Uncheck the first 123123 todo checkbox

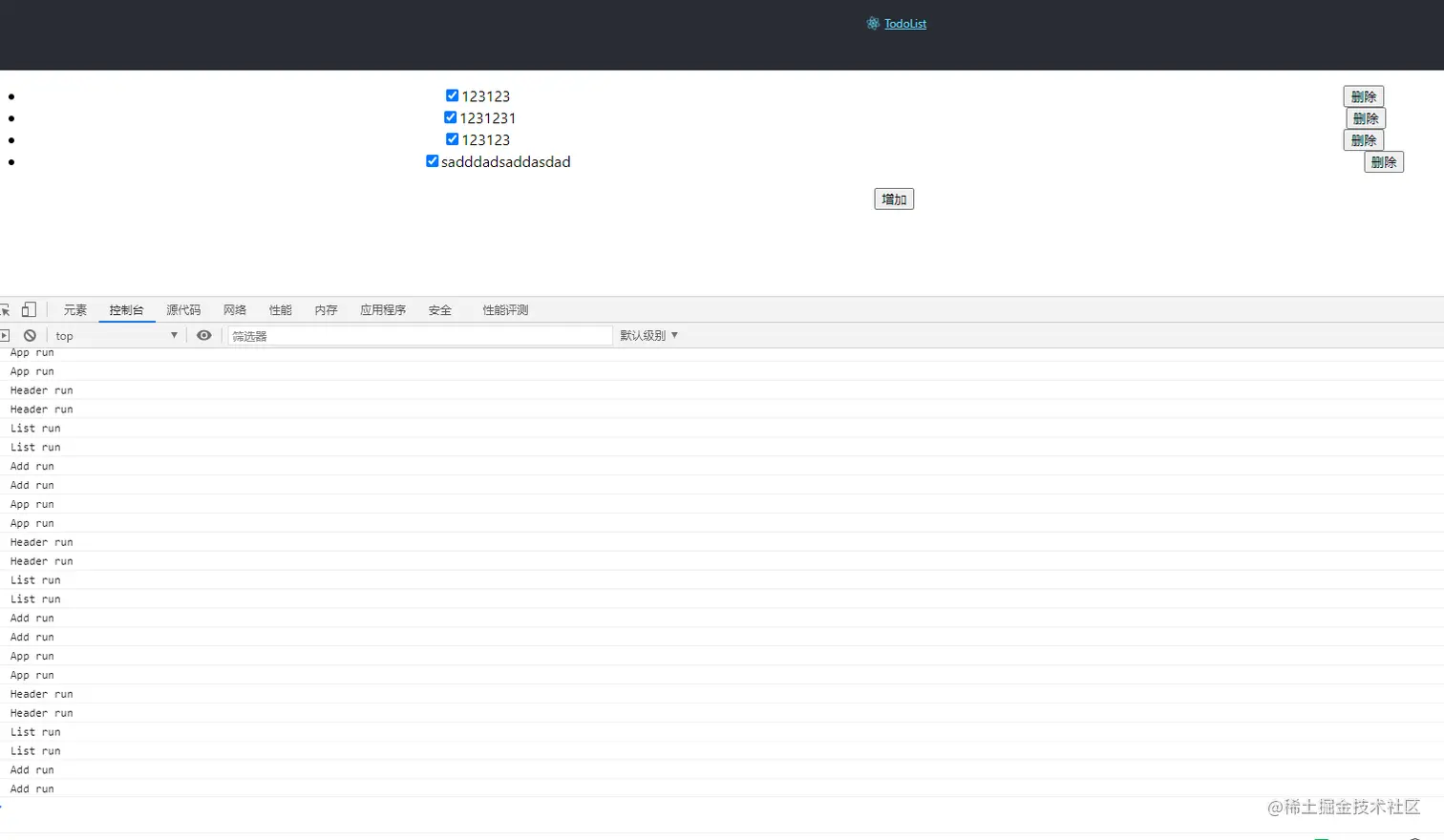coord(452,95)
